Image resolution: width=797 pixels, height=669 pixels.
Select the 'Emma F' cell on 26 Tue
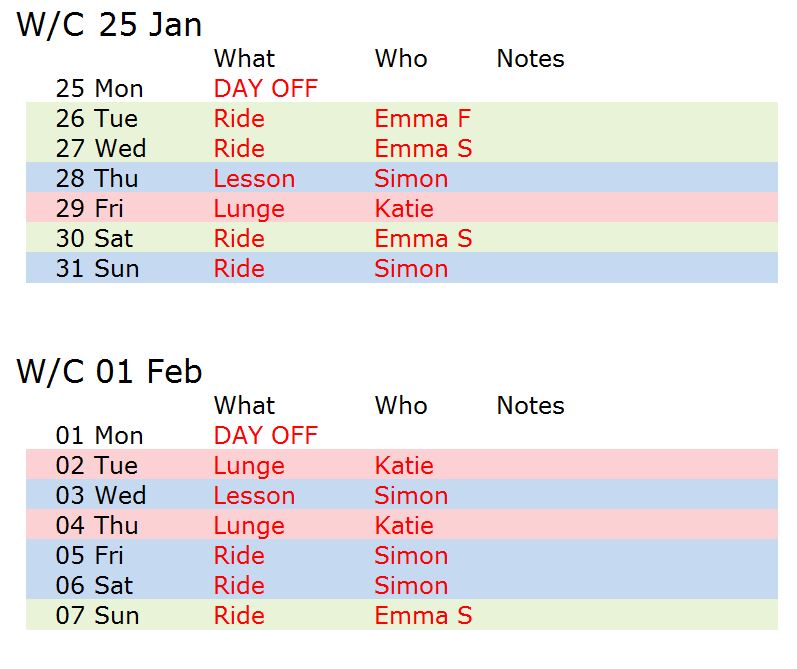pos(422,119)
